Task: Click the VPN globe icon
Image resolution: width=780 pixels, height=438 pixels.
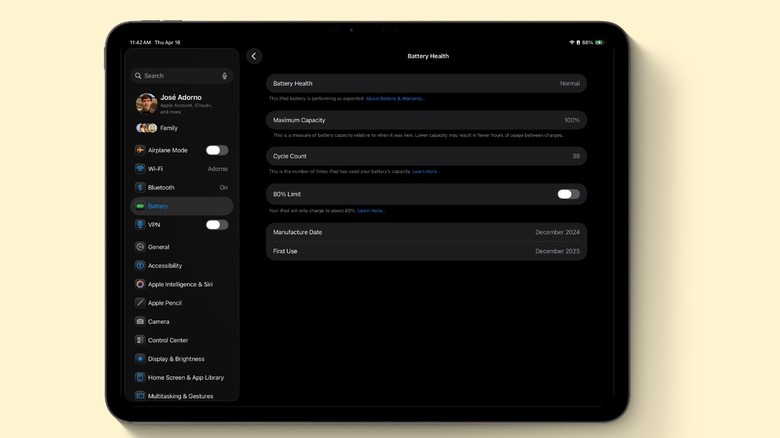Action: tap(140, 224)
